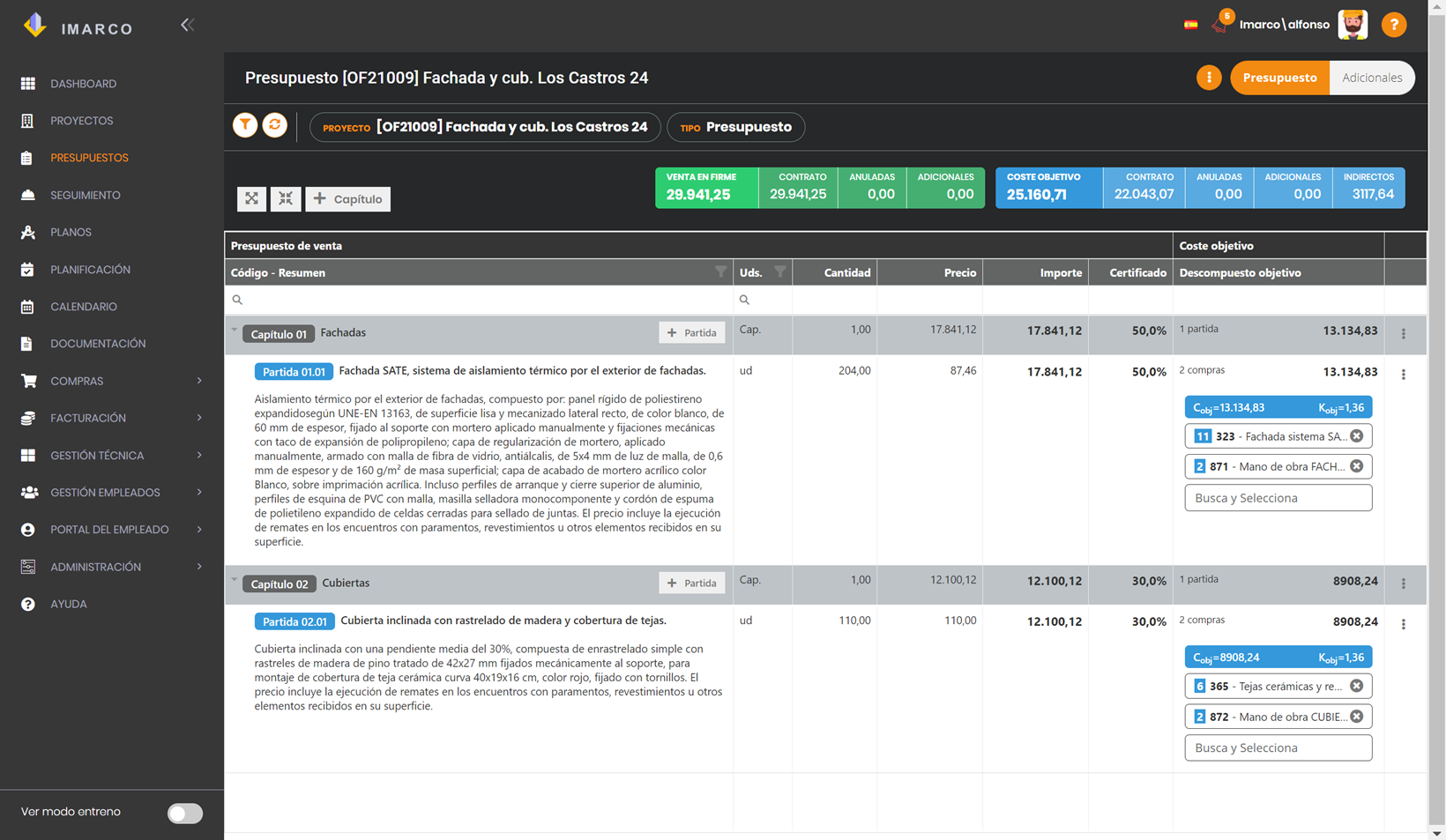Collapse all rows with the collapse icon

tap(286, 198)
